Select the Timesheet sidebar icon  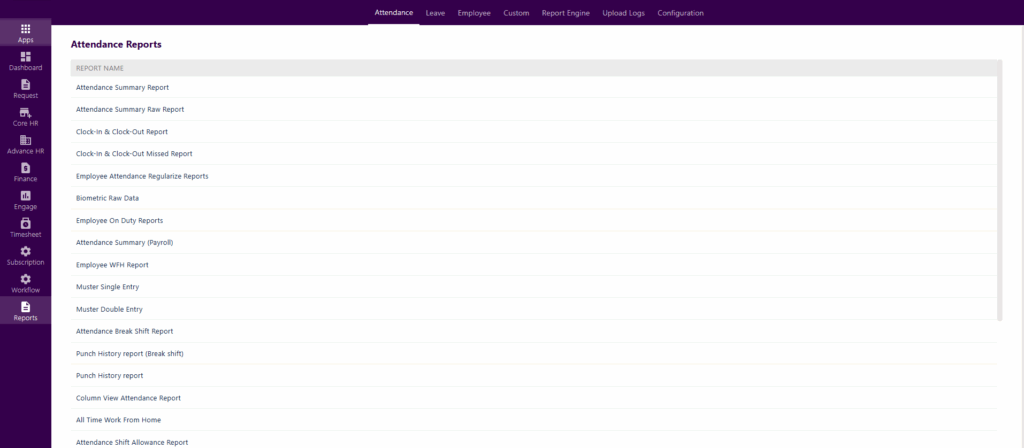coord(25,223)
